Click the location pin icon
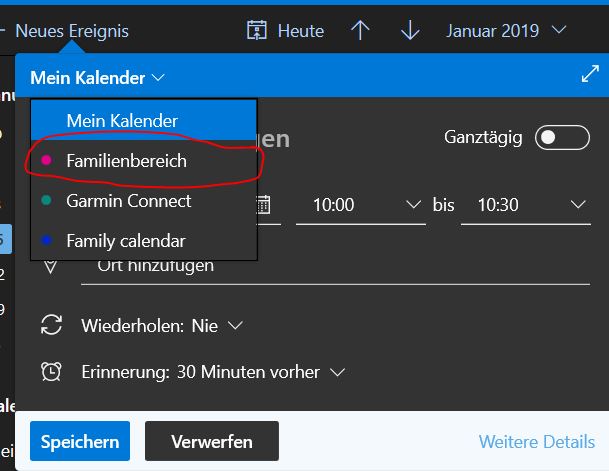The width and height of the screenshot is (609, 471). 50,267
